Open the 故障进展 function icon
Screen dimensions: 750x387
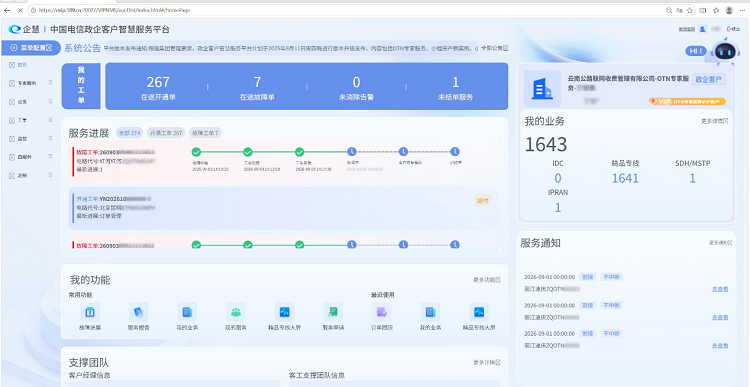pos(89,312)
